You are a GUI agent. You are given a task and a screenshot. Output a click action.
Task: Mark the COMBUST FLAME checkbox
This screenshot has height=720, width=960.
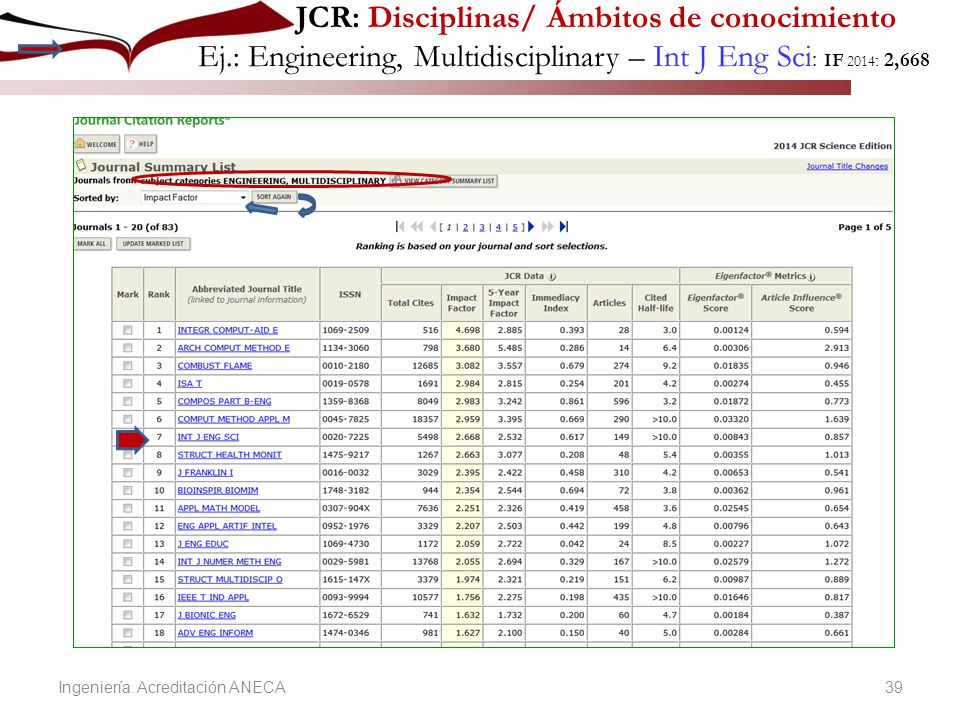[x=127, y=366]
